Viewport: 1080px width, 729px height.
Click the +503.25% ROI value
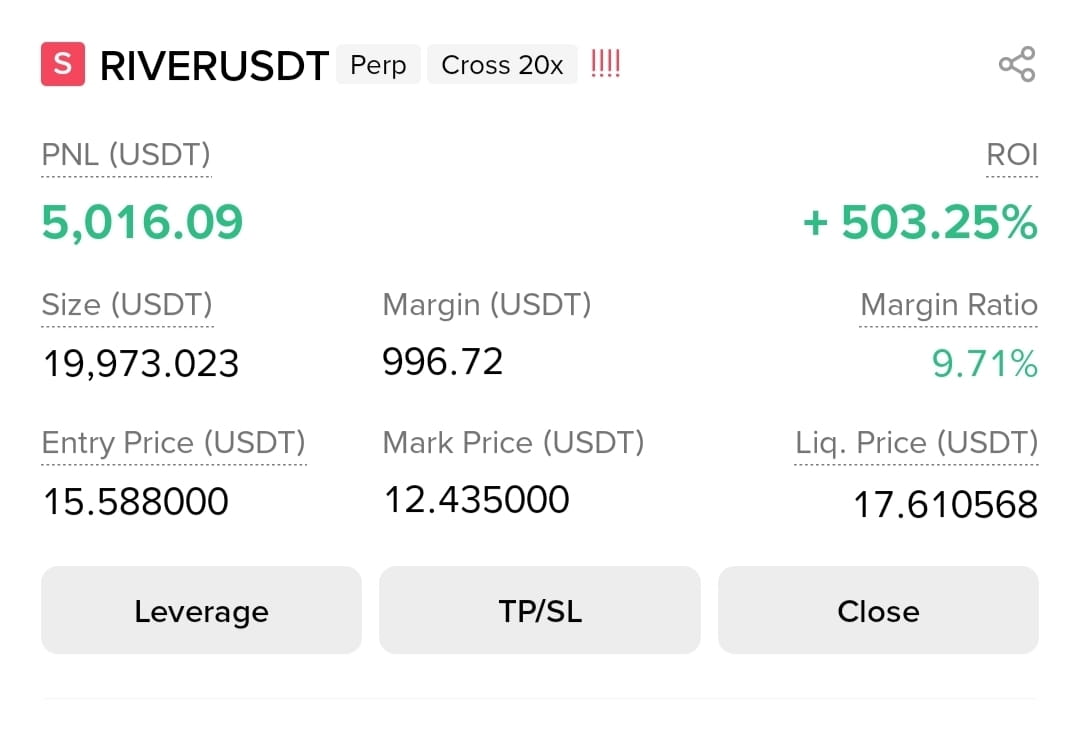[x=920, y=222]
